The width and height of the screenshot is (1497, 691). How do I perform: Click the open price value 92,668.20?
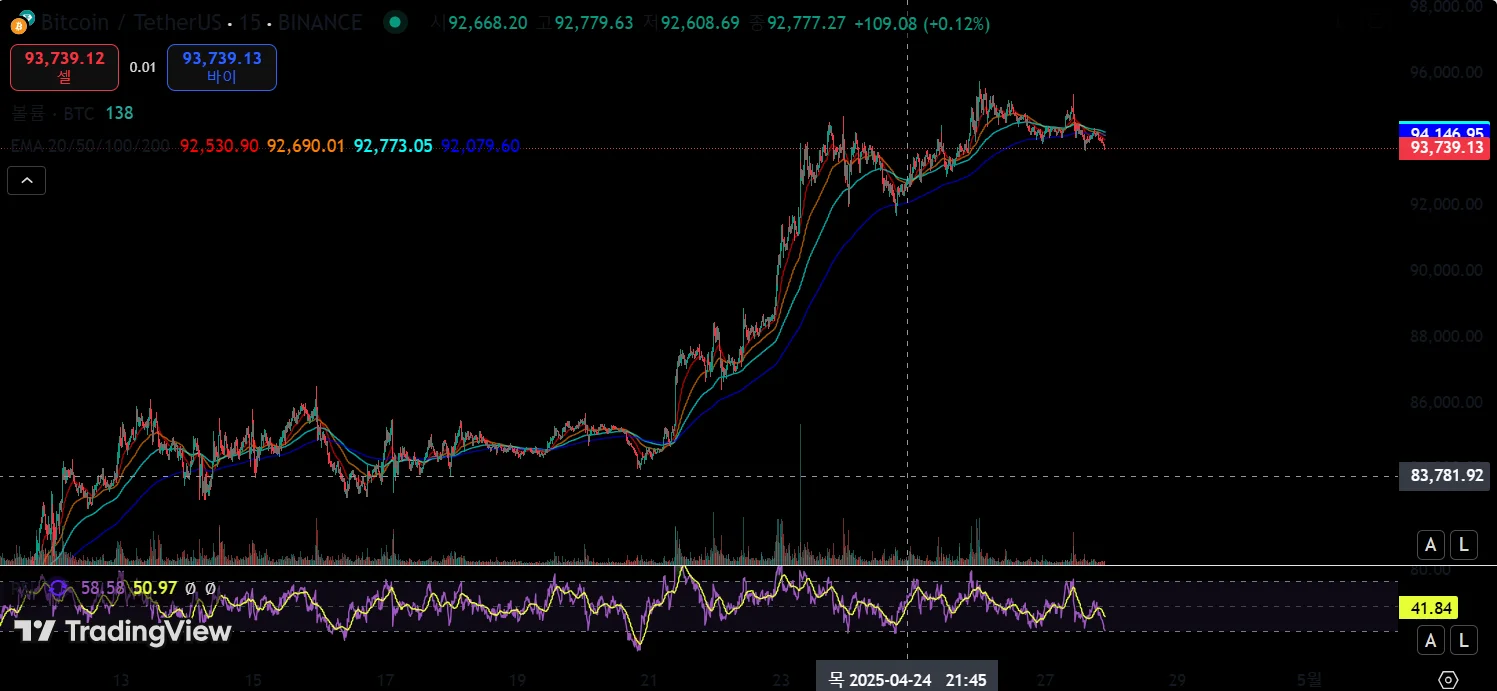tap(488, 23)
